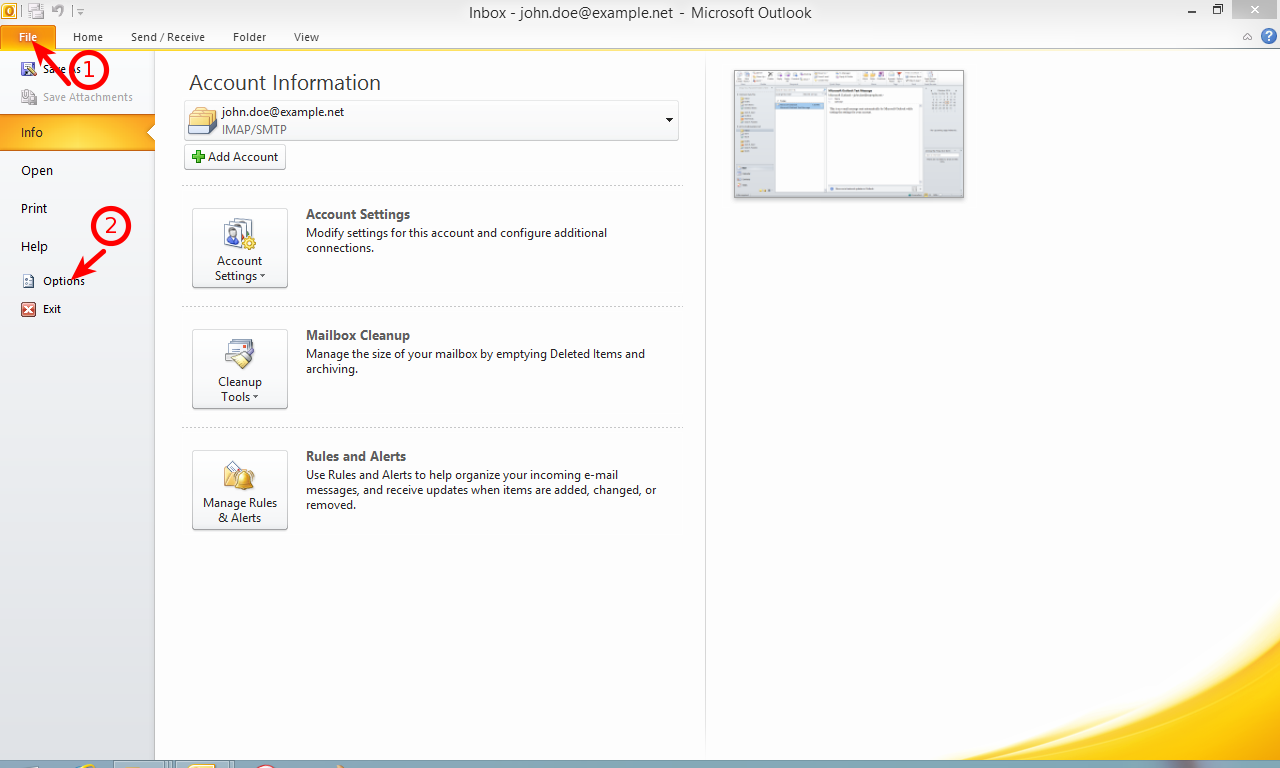This screenshot has height=768, width=1280.
Task: Go to the Folder tab
Action: pyautogui.click(x=250, y=37)
